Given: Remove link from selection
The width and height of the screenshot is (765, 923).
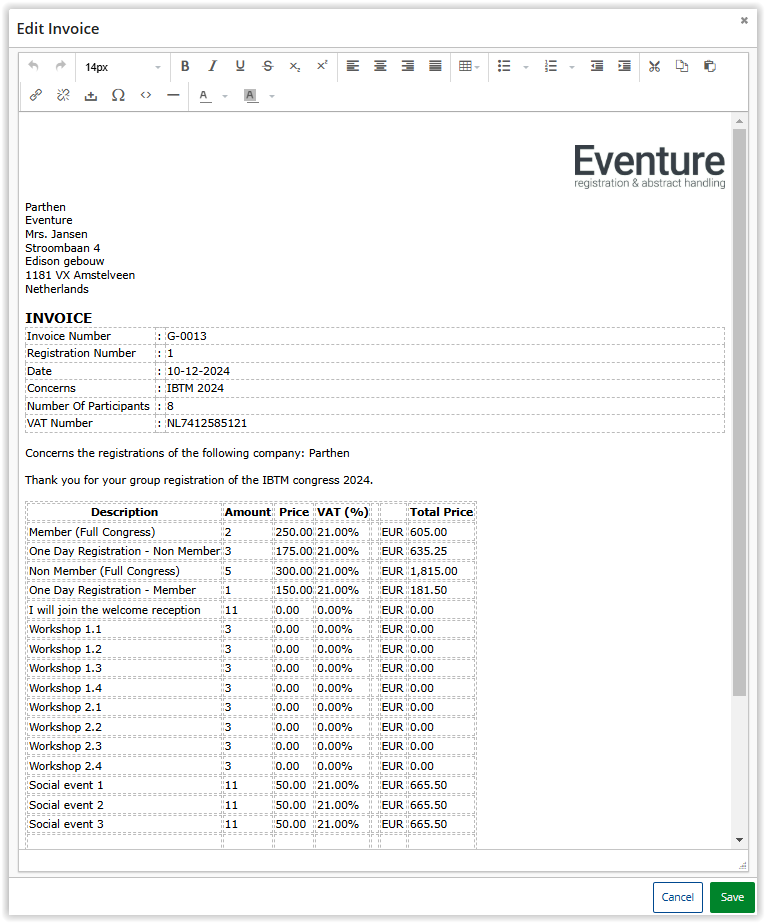Looking at the screenshot, I should pos(63,95).
